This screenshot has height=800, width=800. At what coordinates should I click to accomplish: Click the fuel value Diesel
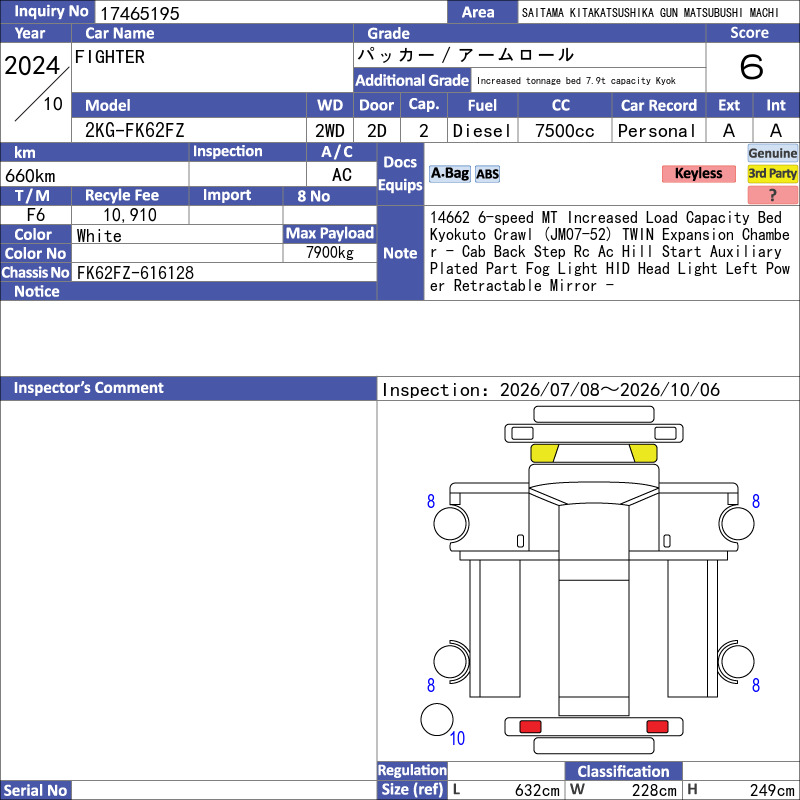[482, 131]
